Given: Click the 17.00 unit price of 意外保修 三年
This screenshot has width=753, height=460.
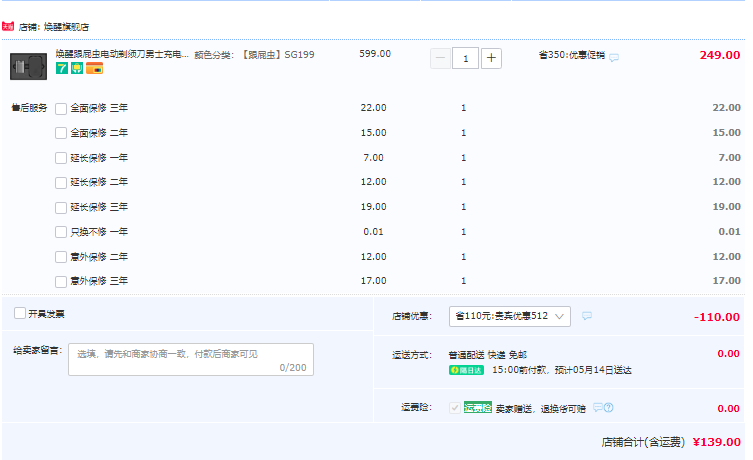Looking at the screenshot, I should point(373,281).
